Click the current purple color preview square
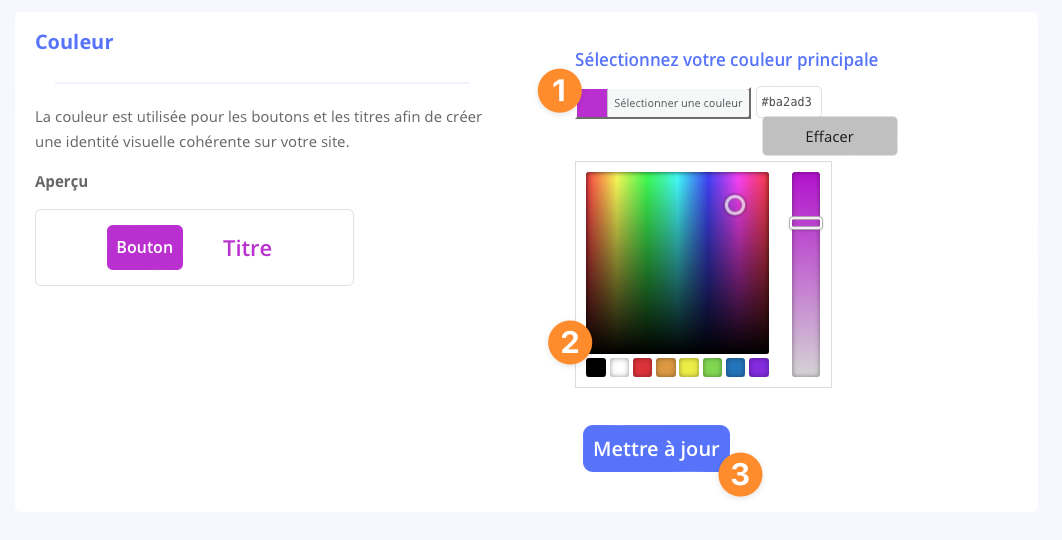The height and width of the screenshot is (540, 1062). click(x=592, y=103)
